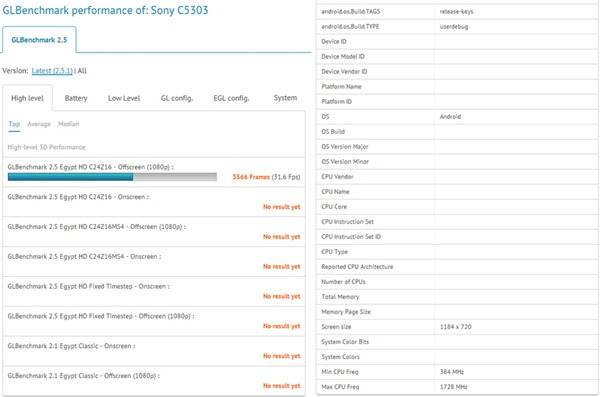The width and height of the screenshot is (600, 397).
Task: Select the Median results filter
Action: [x=68, y=124]
